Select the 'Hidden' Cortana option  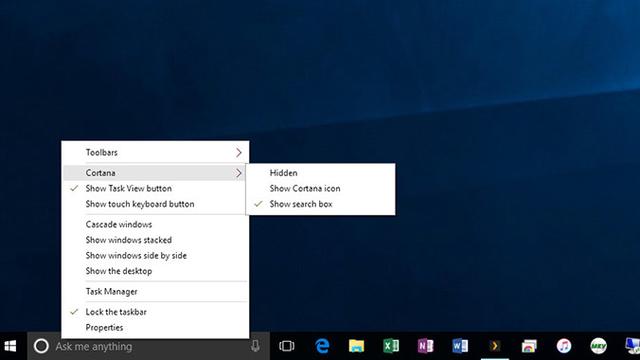point(320,173)
